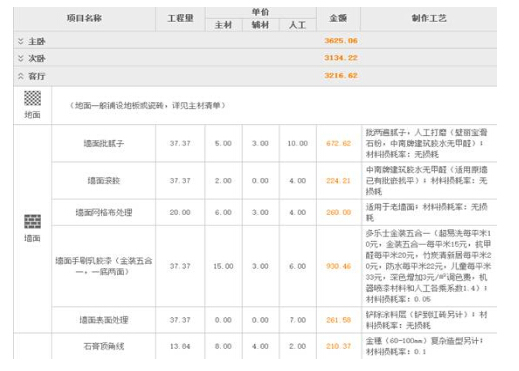Click the 工程量 column header

(x=180, y=18)
